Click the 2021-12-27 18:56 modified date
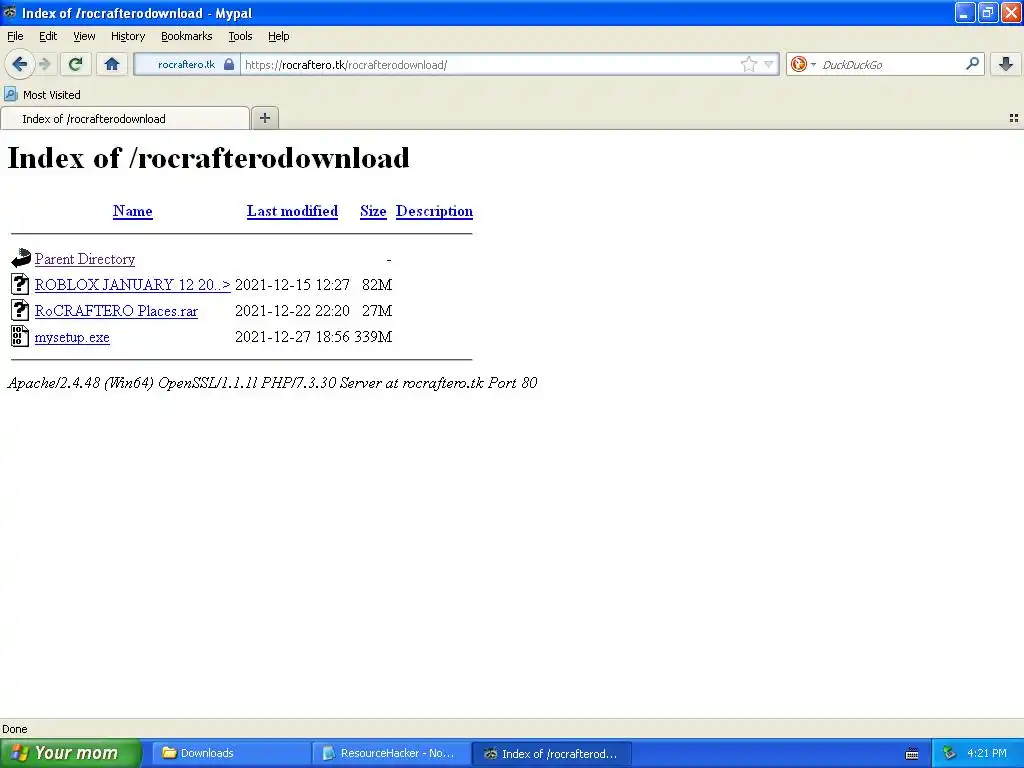 pyautogui.click(x=292, y=337)
